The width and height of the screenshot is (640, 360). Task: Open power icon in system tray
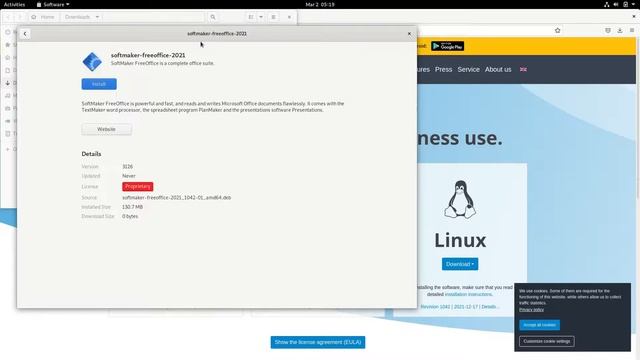pyautogui.click(x=626, y=4)
